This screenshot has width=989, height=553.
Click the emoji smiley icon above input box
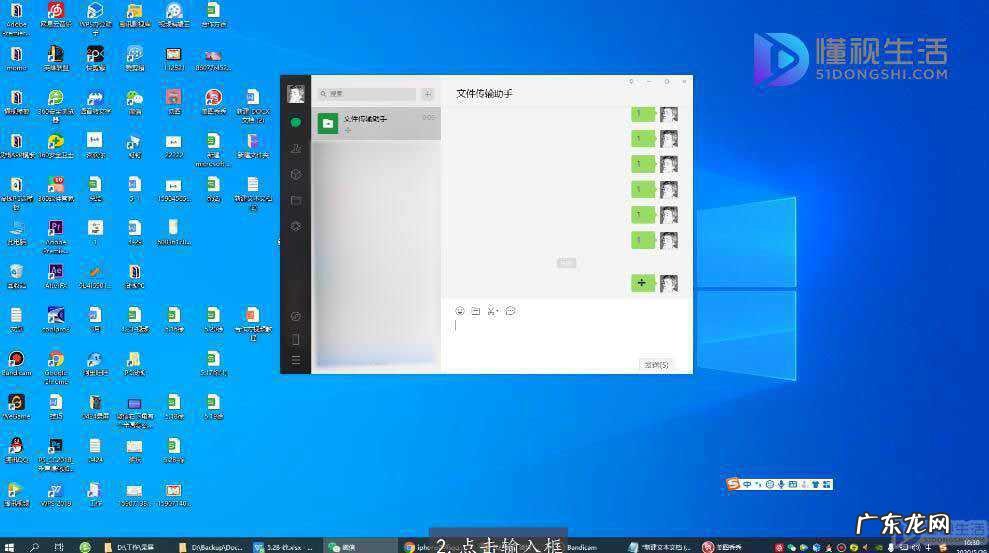(460, 311)
